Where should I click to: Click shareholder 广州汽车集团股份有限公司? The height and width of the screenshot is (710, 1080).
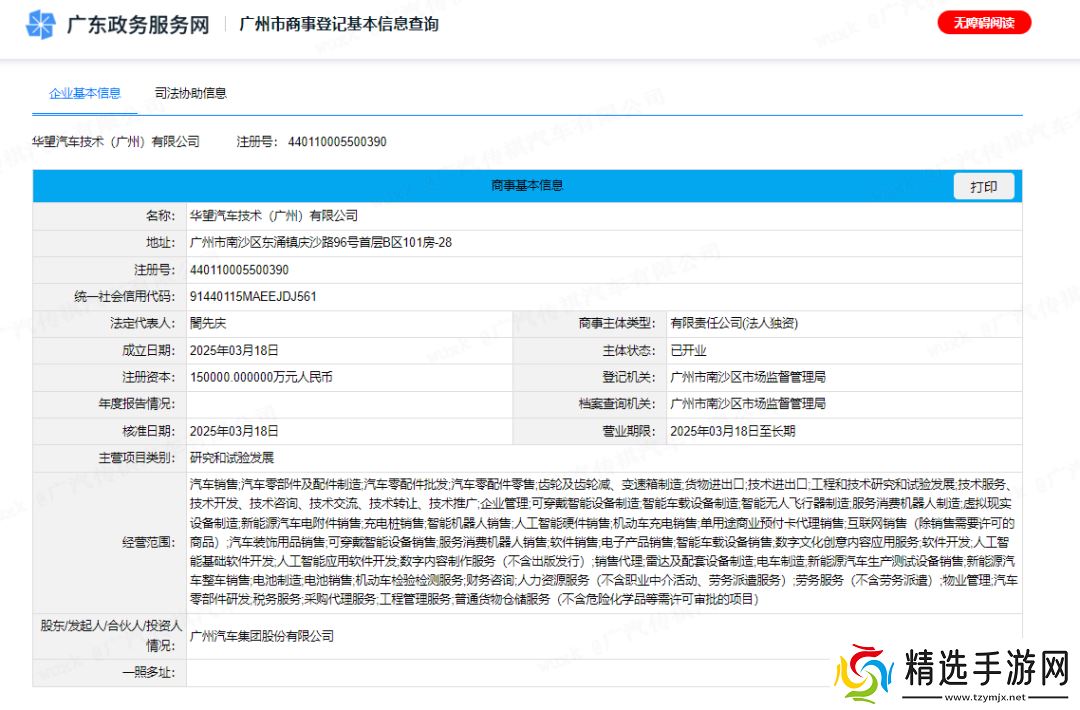point(261,636)
